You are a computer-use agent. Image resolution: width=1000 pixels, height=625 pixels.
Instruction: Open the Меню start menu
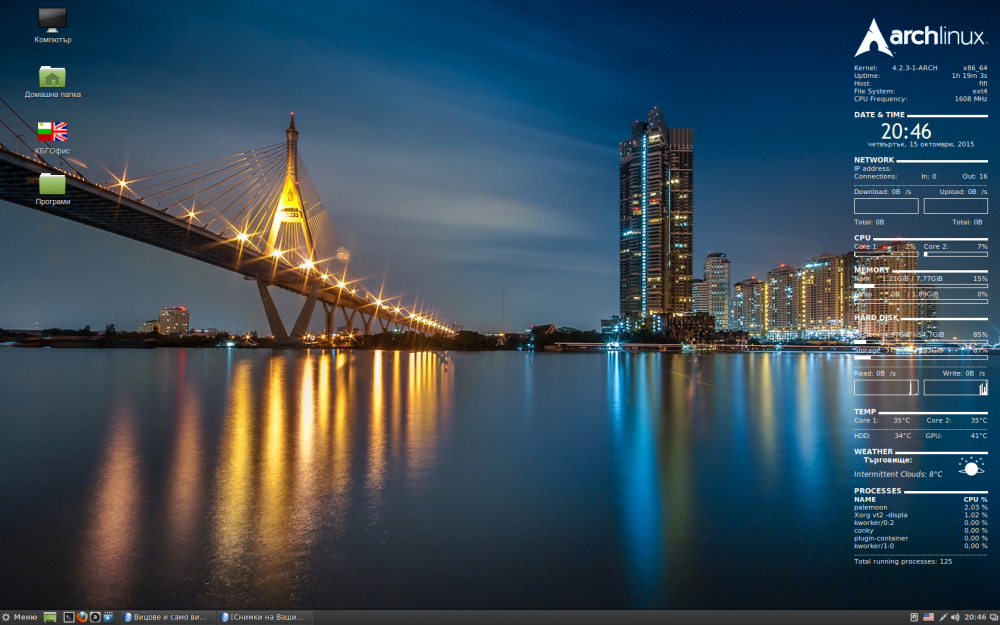pyautogui.click(x=20, y=617)
